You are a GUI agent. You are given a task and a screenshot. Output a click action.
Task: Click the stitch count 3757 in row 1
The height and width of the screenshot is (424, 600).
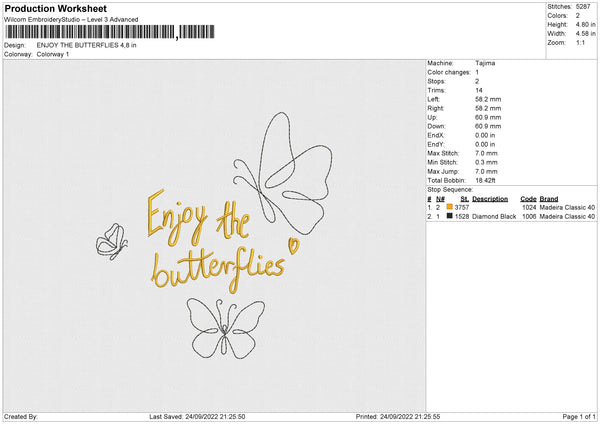click(x=461, y=207)
